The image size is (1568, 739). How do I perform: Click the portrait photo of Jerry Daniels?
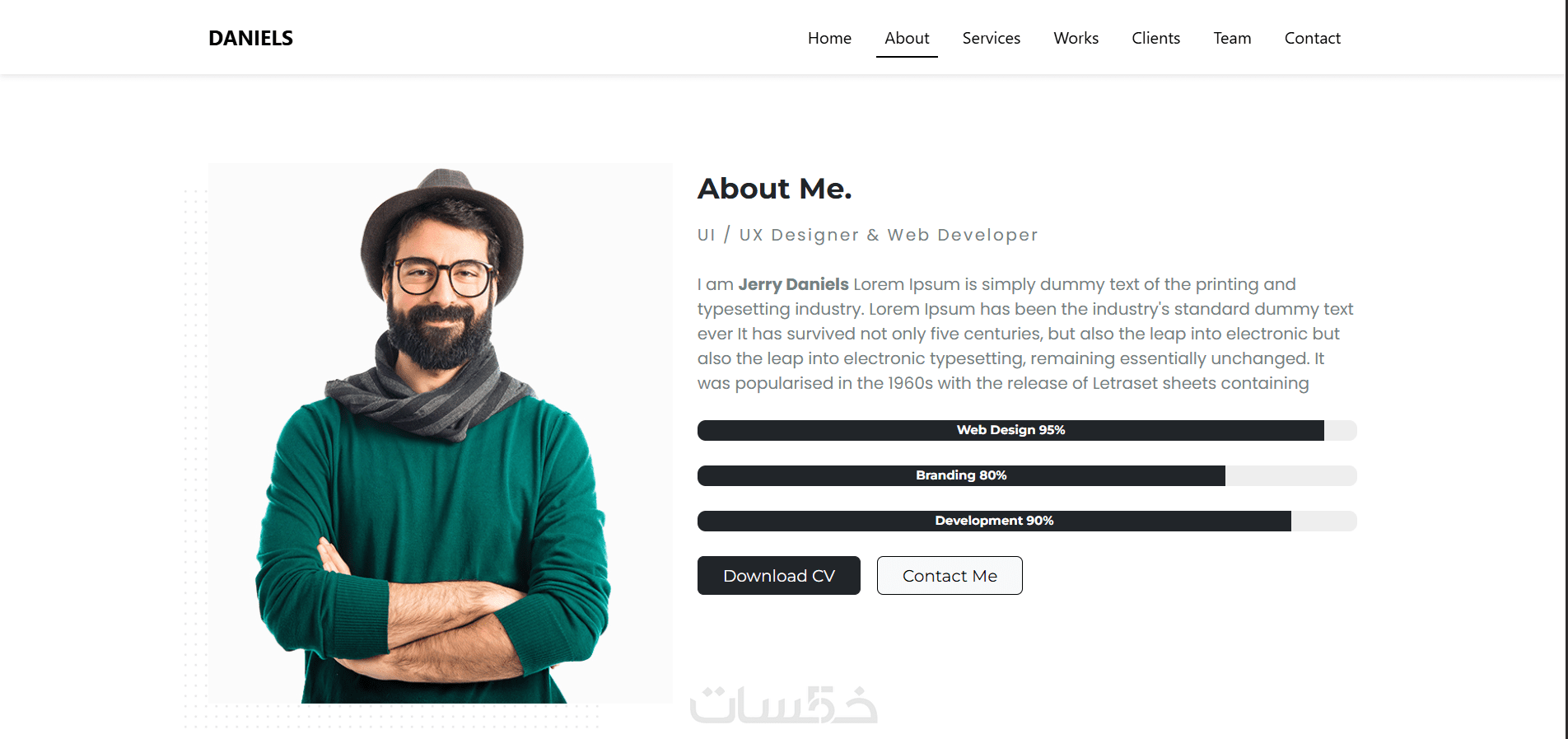(x=441, y=433)
